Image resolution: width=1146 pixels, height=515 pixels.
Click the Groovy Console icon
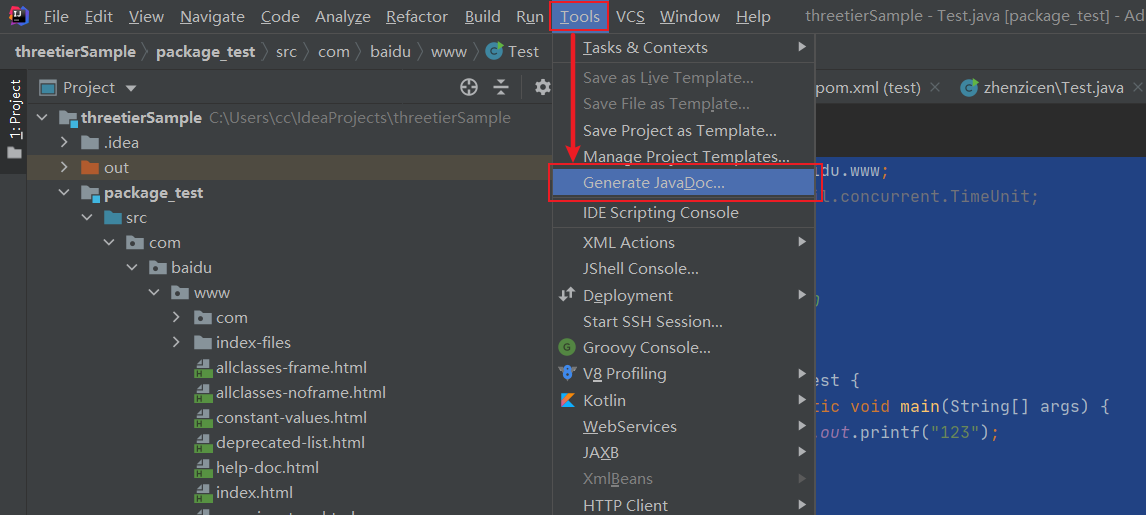tap(567, 347)
